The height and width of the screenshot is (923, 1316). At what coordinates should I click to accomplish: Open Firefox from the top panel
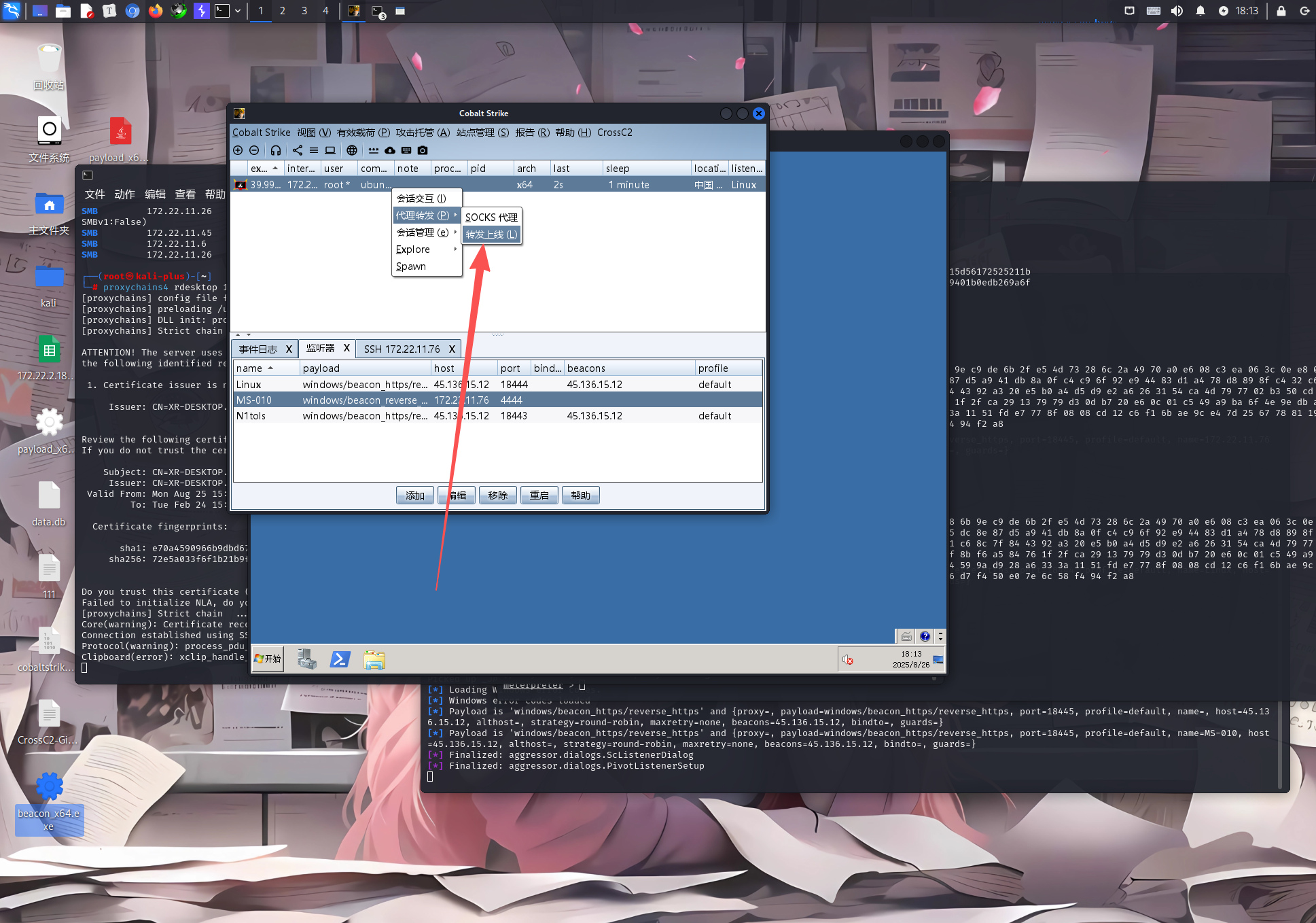click(156, 11)
